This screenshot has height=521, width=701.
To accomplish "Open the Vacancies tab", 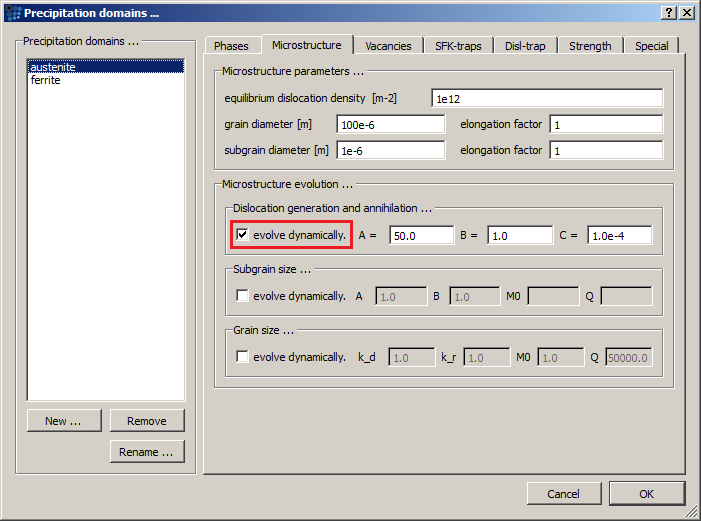I will pos(388,46).
